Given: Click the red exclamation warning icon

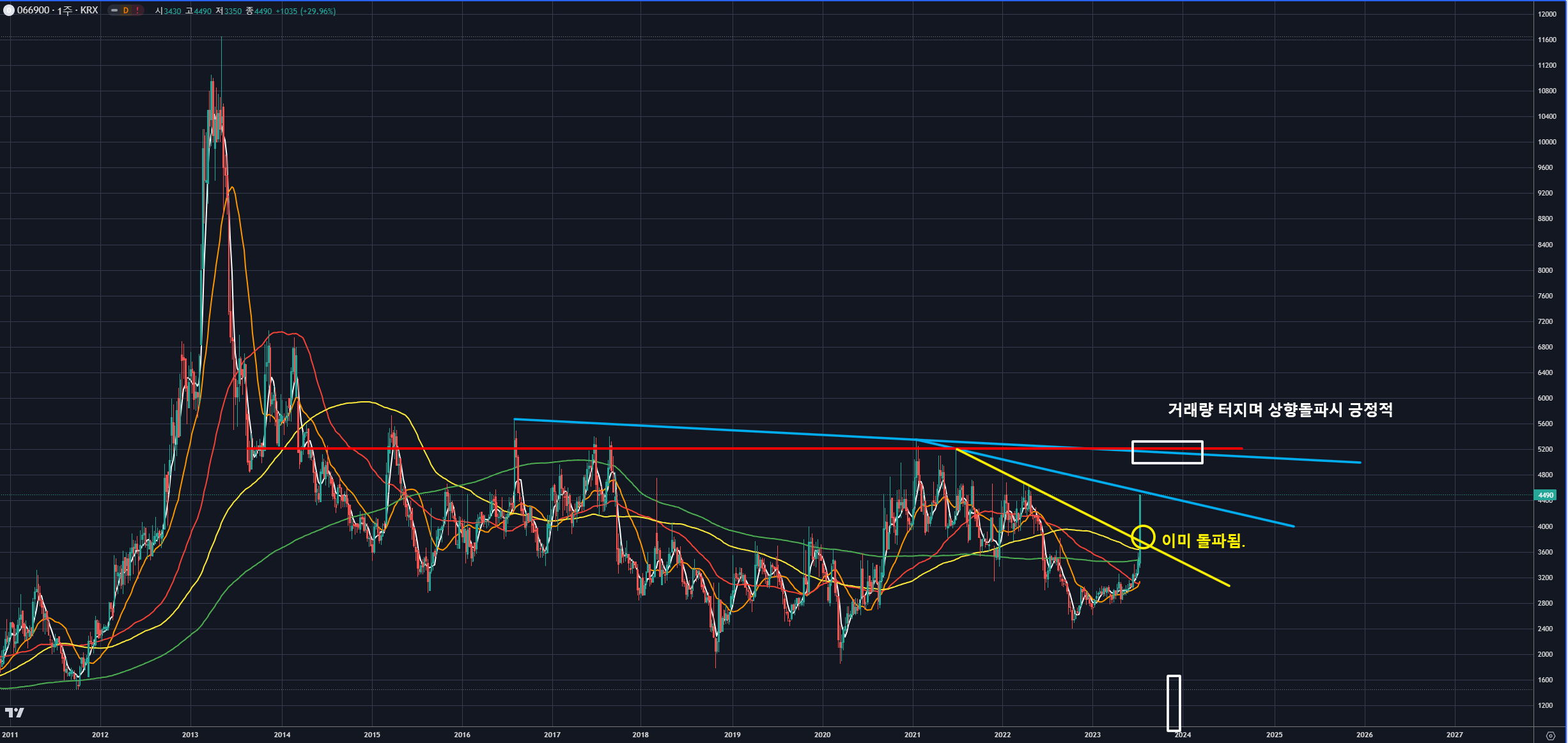Looking at the screenshot, I should click(x=137, y=10).
